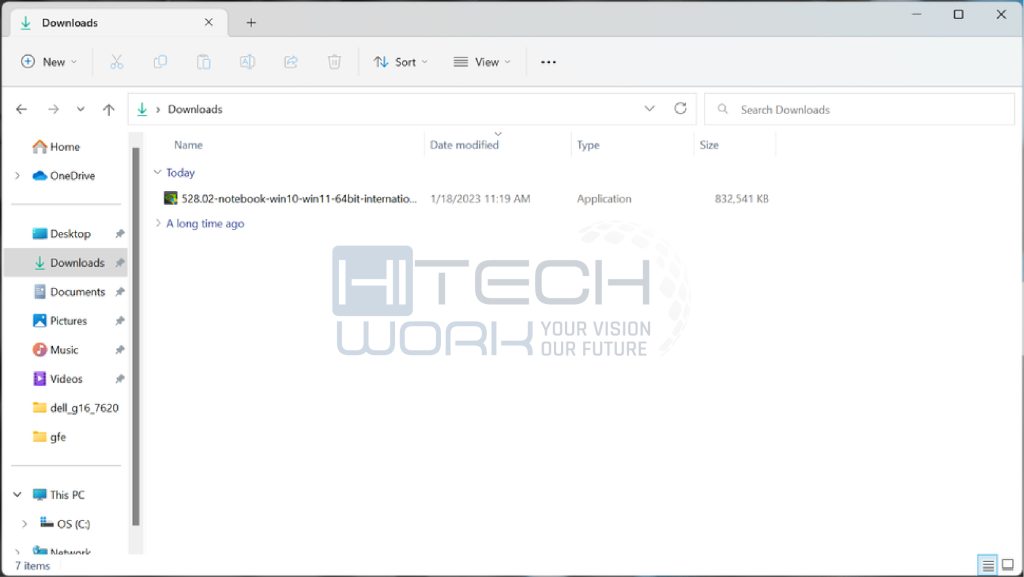Sort by the Size column header
This screenshot has width=1024, height=577.
click(x=709, y=145)
